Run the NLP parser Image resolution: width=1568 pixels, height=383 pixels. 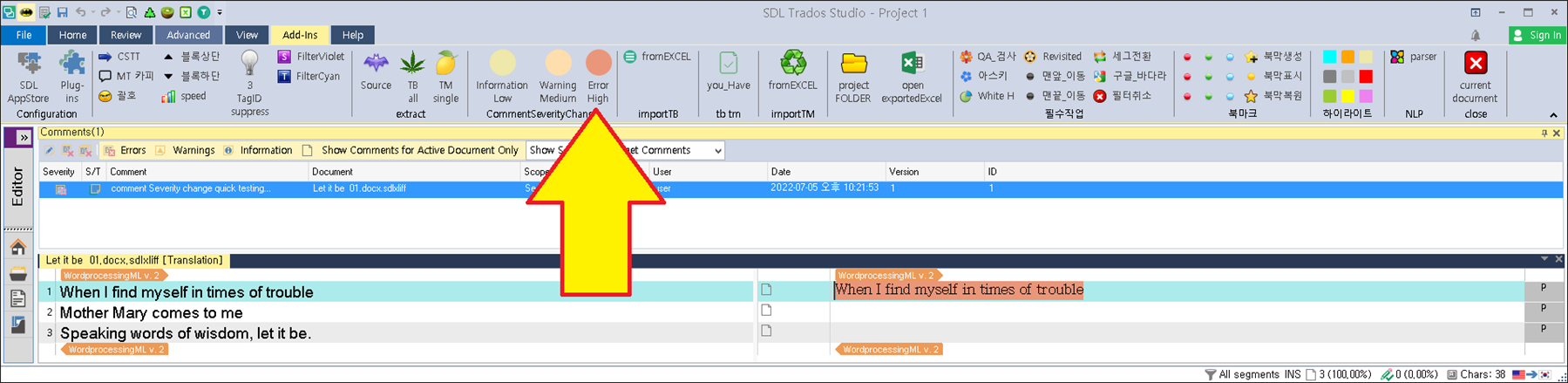click(x=1413, y=57)
